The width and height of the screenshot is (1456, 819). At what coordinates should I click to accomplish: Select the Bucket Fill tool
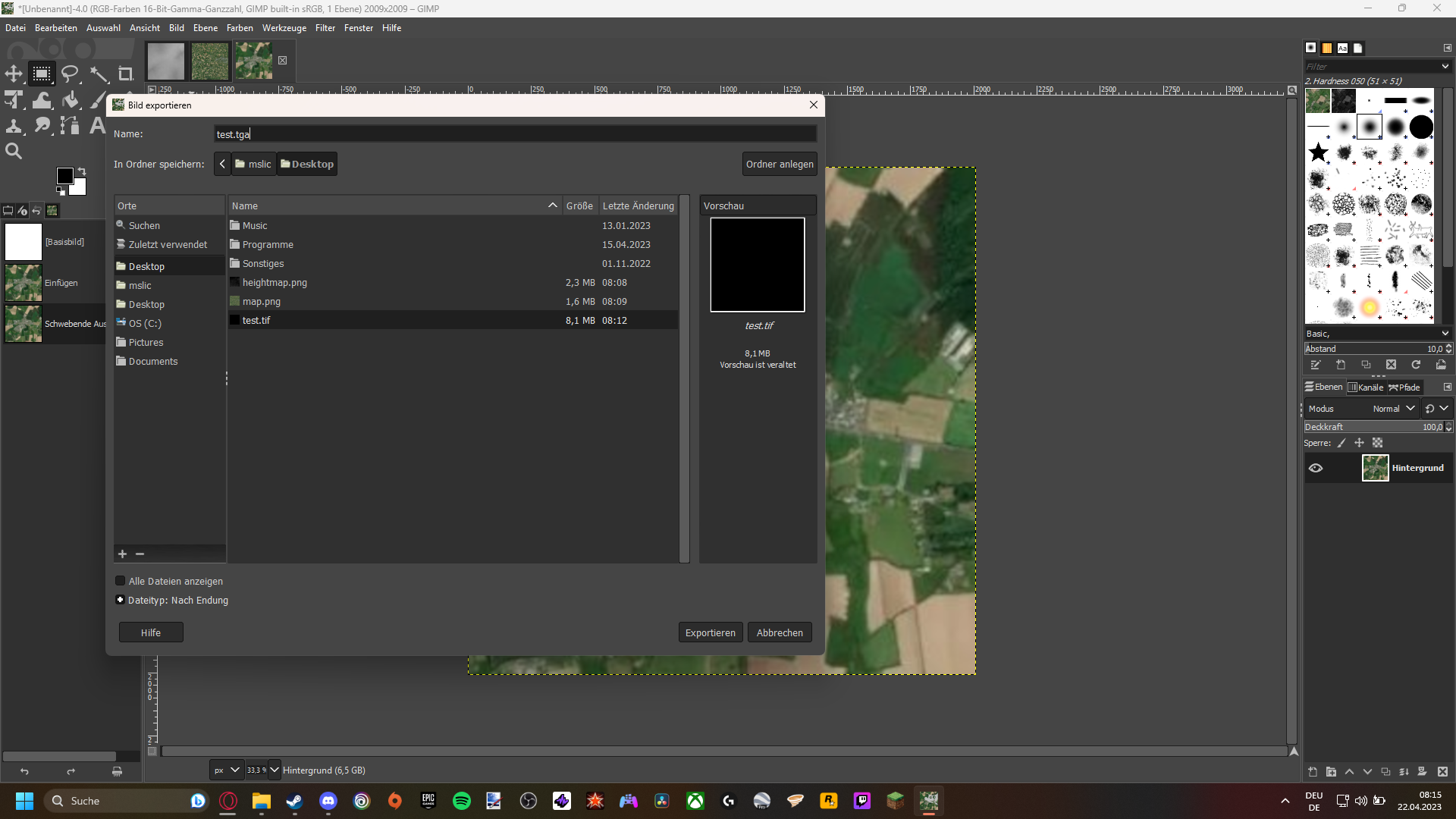(x=71, y=100)
